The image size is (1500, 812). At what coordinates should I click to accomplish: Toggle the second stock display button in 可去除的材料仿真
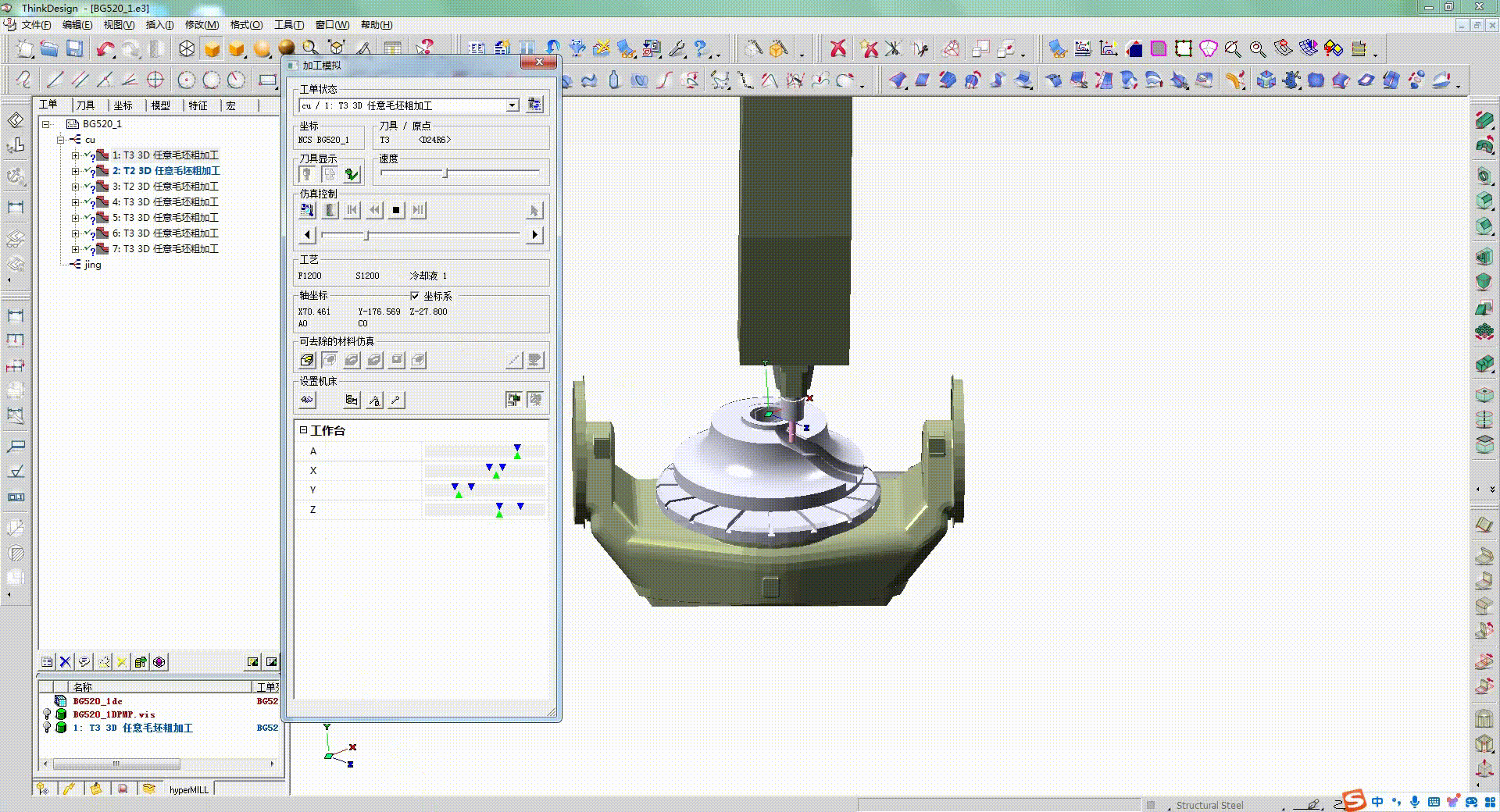tap(329, 360)
